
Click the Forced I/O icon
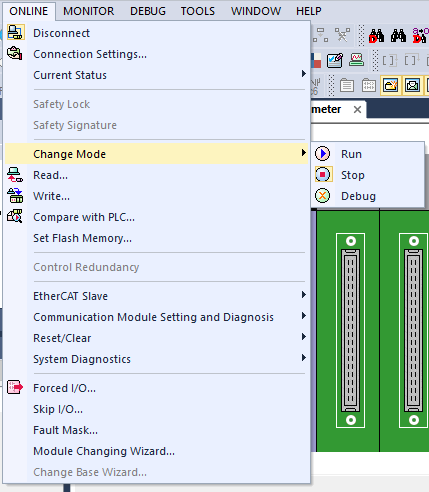click(15, 388)
